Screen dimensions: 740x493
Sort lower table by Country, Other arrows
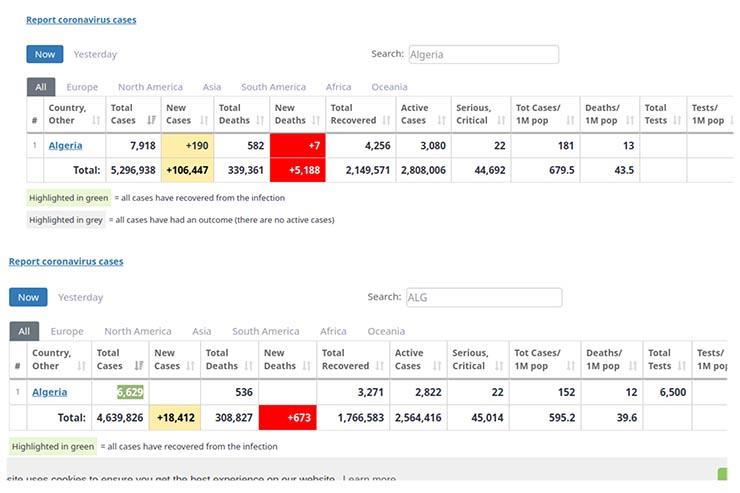(x=81, y=366)
